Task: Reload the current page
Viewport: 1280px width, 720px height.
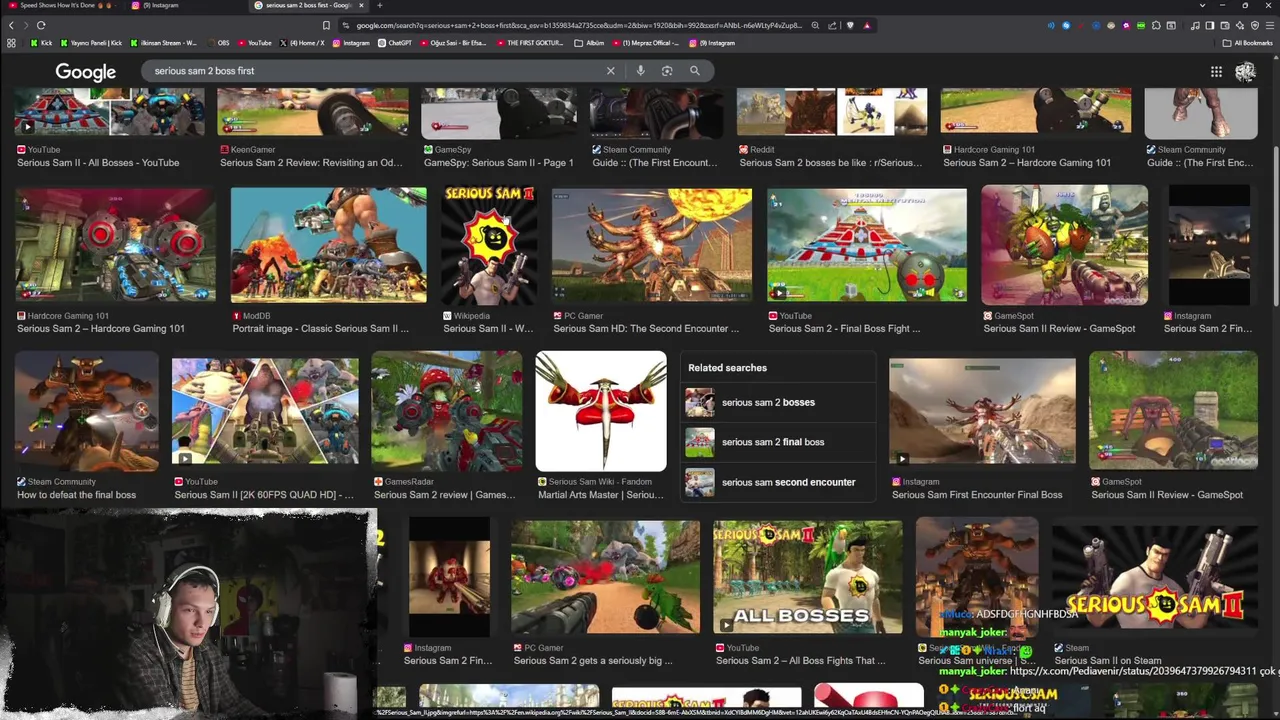Action: click(41, 25)
